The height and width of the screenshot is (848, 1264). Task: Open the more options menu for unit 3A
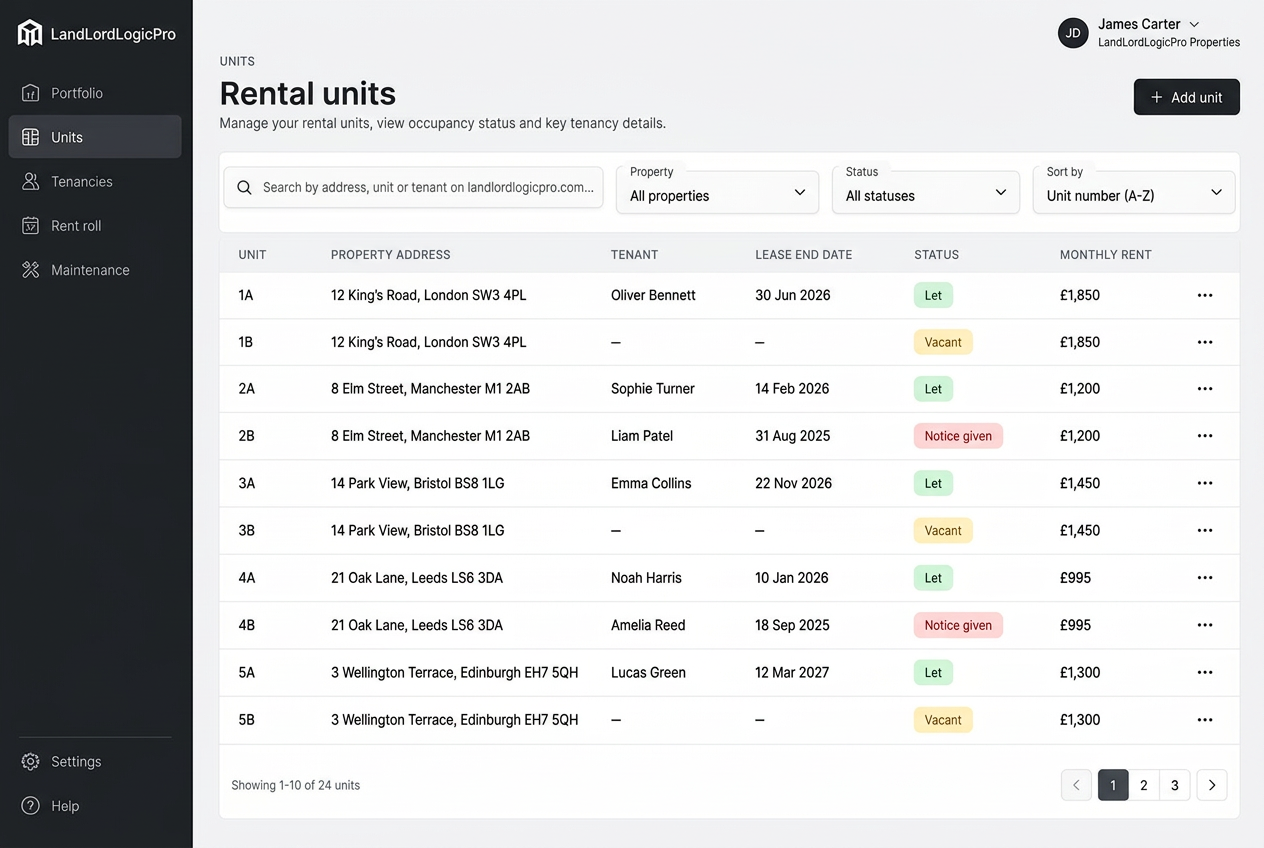[1205, 483]
